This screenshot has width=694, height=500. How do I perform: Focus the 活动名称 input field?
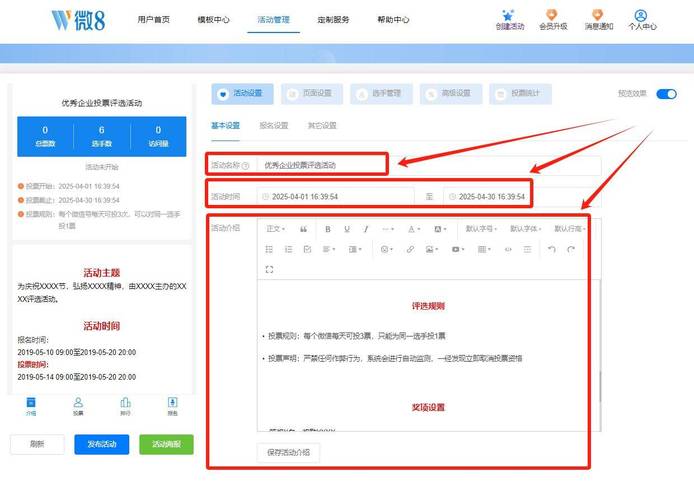[428, 165]
